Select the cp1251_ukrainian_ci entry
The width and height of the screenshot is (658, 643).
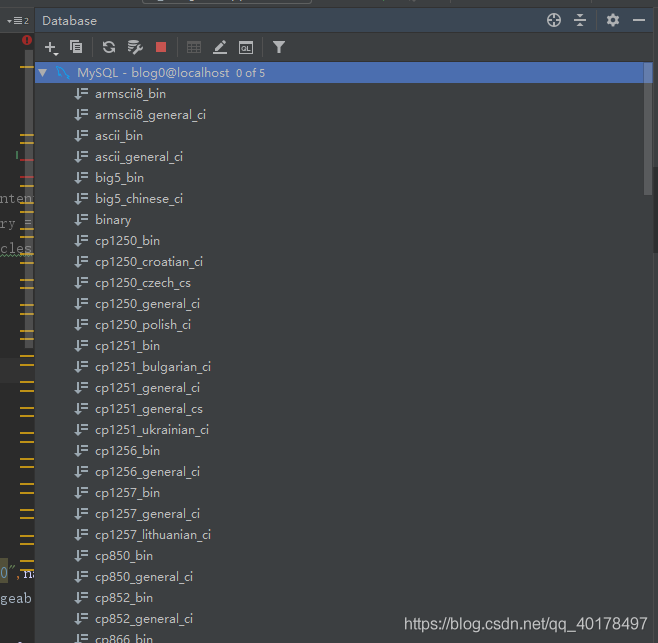click(x=151, y=430)
